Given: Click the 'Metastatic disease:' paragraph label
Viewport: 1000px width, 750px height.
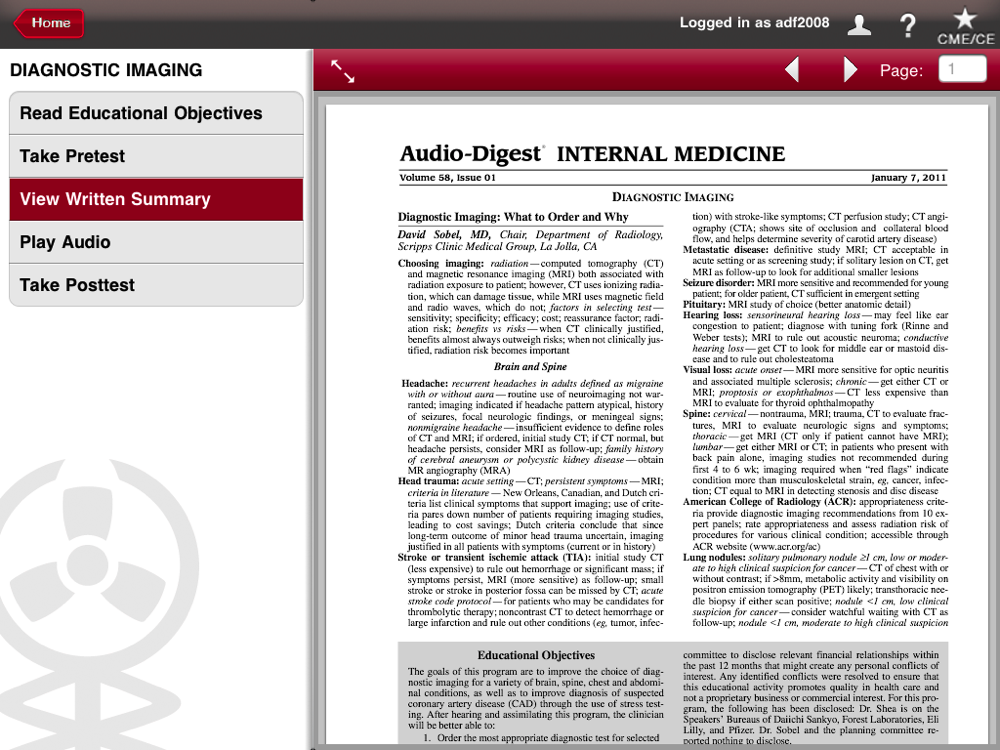Looking at the screenshot, I should pos(726,250).
